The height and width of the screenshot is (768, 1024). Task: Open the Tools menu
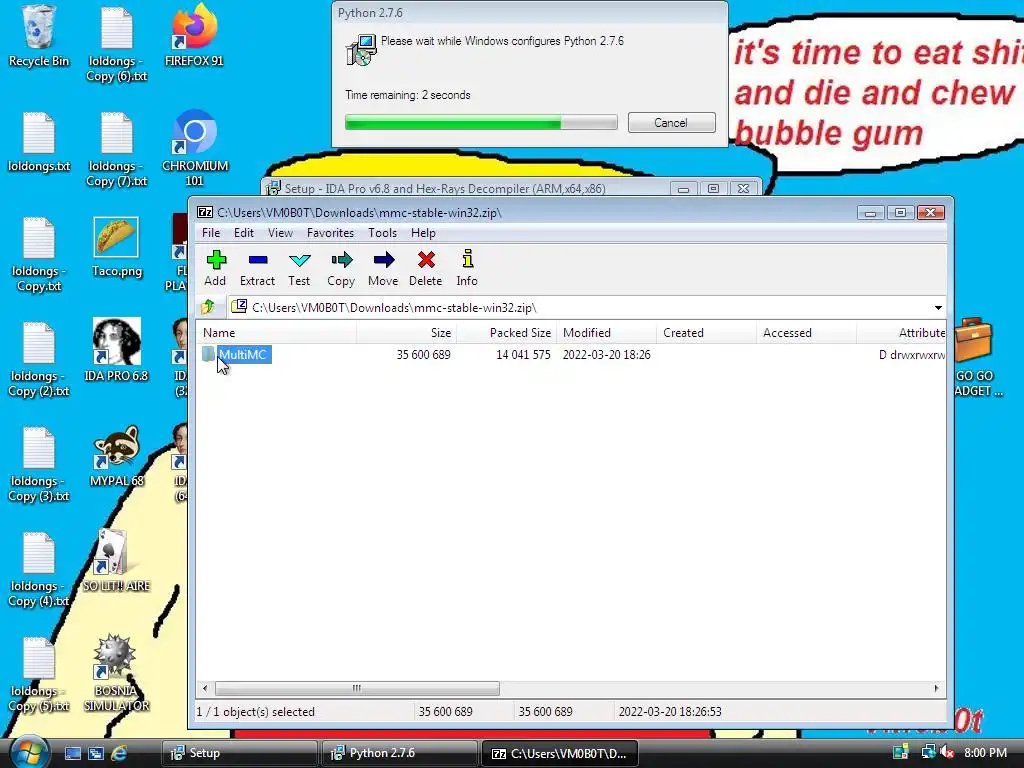pos(382,233)
